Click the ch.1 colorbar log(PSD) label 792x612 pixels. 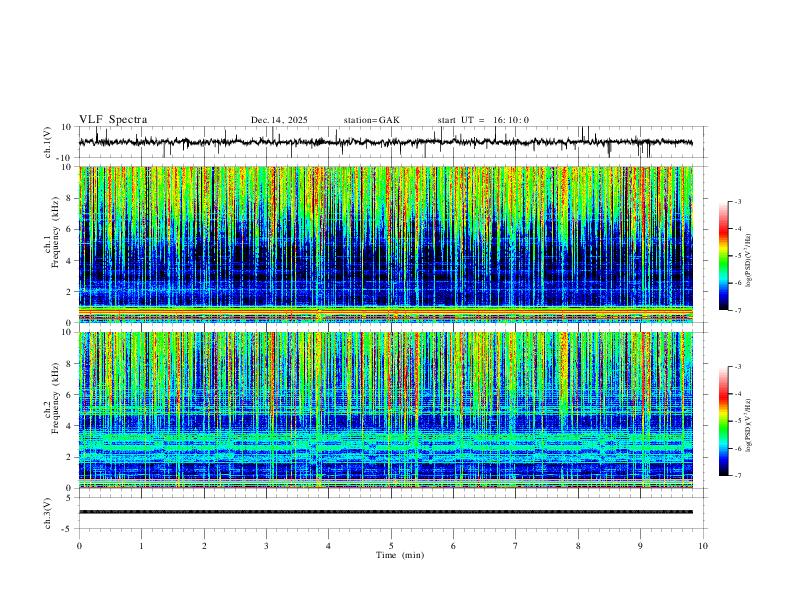[750, 261]
